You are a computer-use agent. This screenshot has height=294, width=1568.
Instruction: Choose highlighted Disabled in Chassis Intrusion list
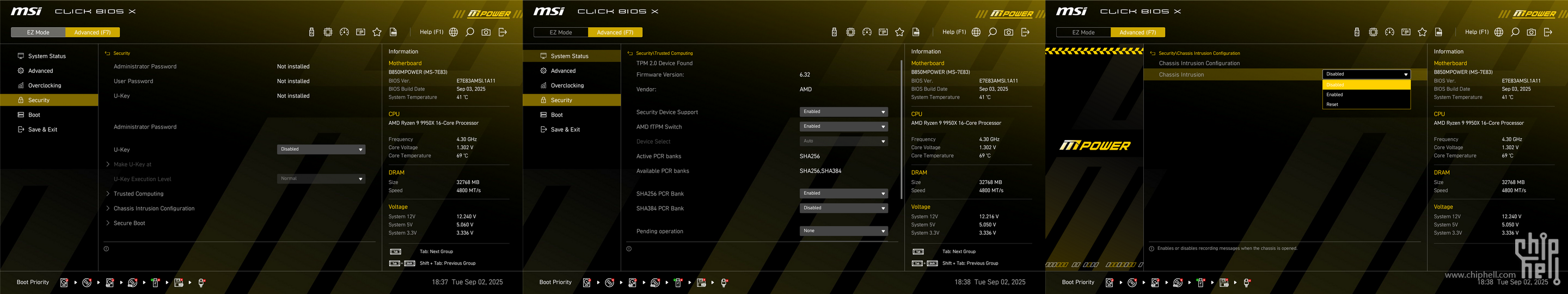pyautogui.click(x=1367, y=85)
